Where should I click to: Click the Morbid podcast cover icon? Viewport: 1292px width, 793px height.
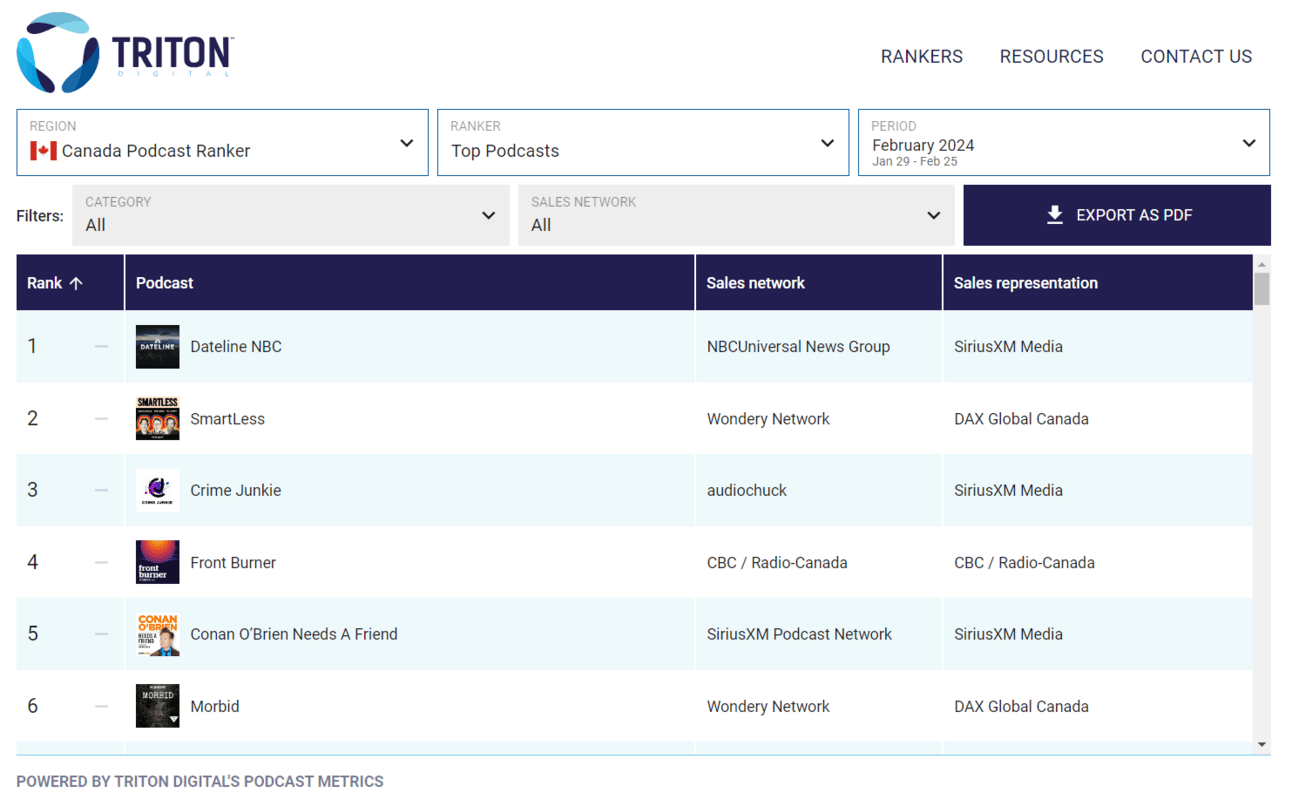157,706
